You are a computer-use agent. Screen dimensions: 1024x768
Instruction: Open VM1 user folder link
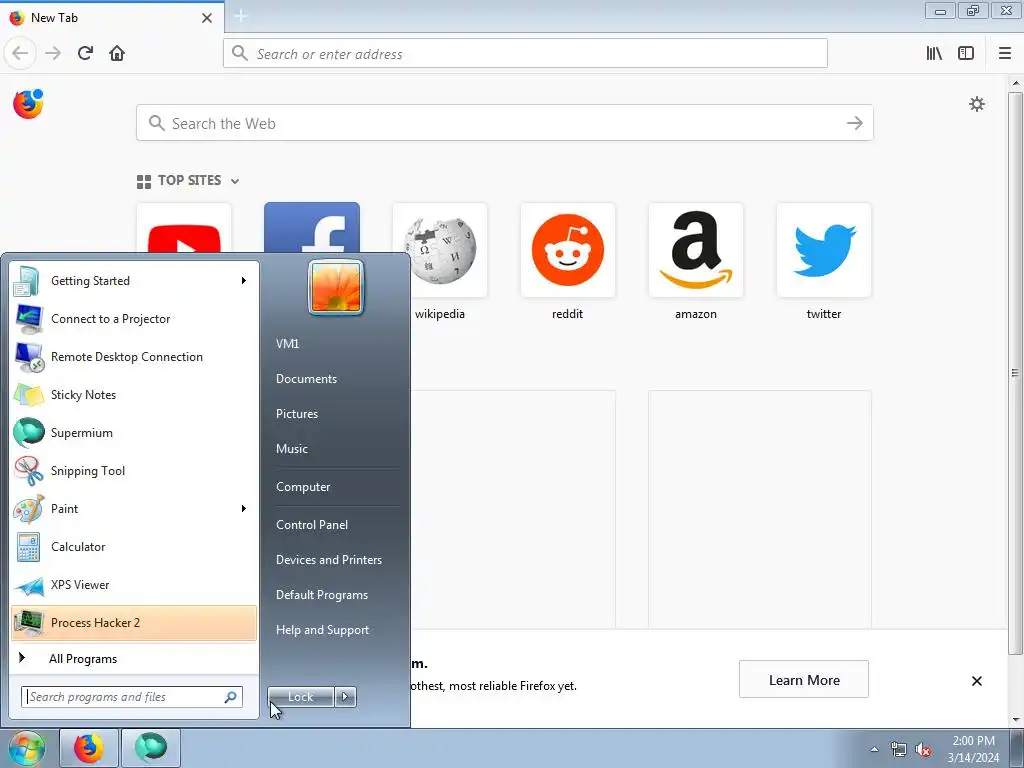(287, 344)
